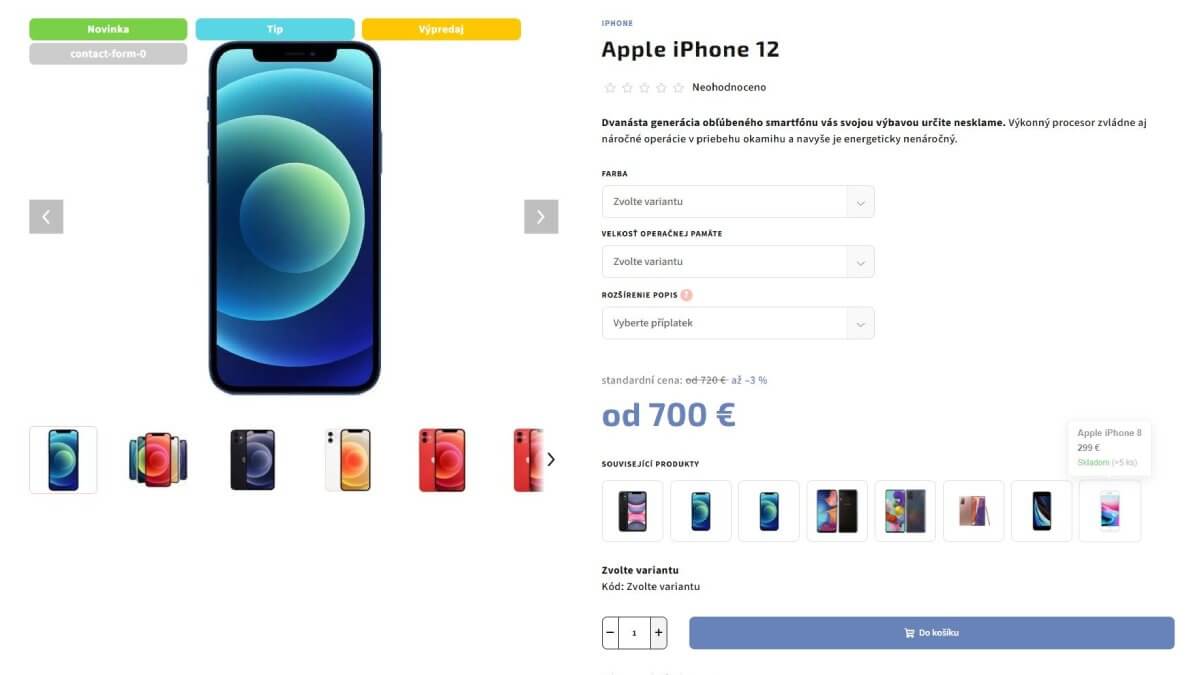Open the Apple iPhone 8 related product
The image size is (1200, 675).
[1110, 511]
